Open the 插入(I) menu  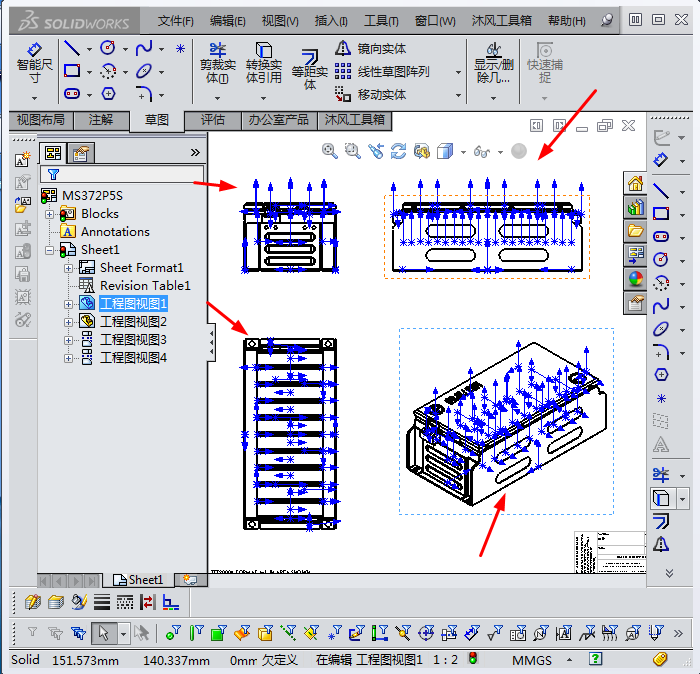(331, 20)
